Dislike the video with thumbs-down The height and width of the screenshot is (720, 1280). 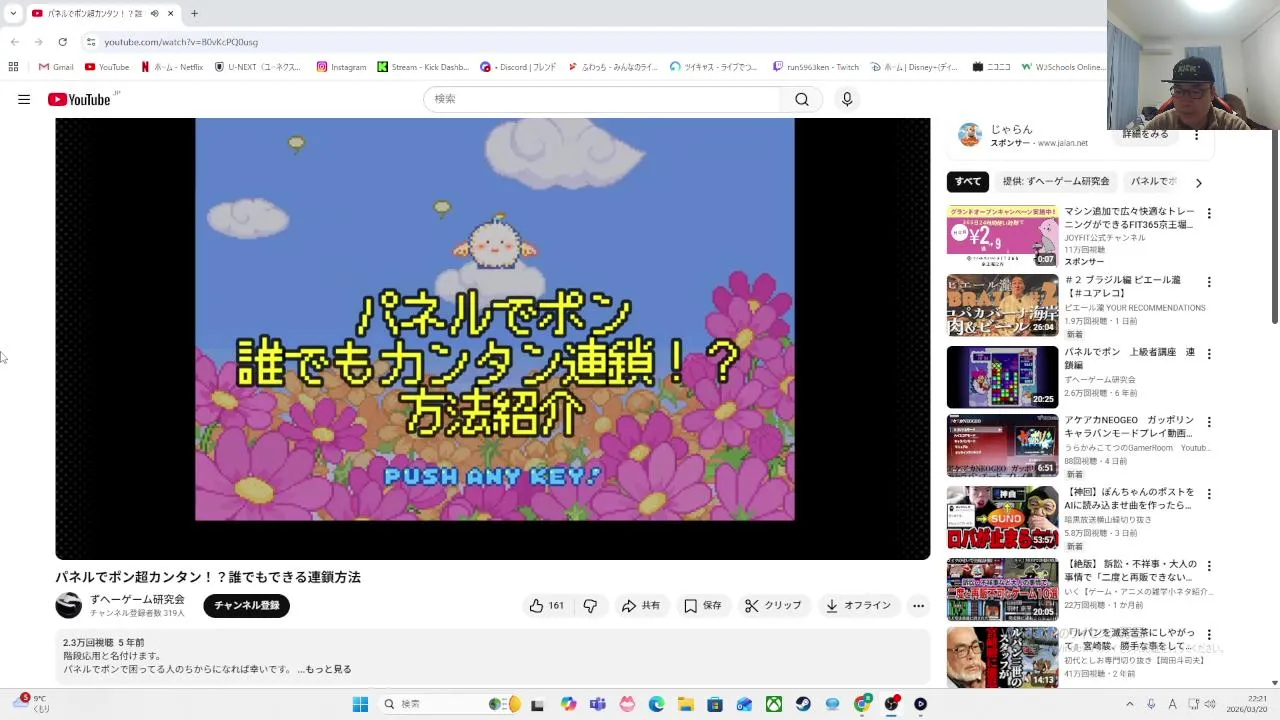[x=590, y=606]
